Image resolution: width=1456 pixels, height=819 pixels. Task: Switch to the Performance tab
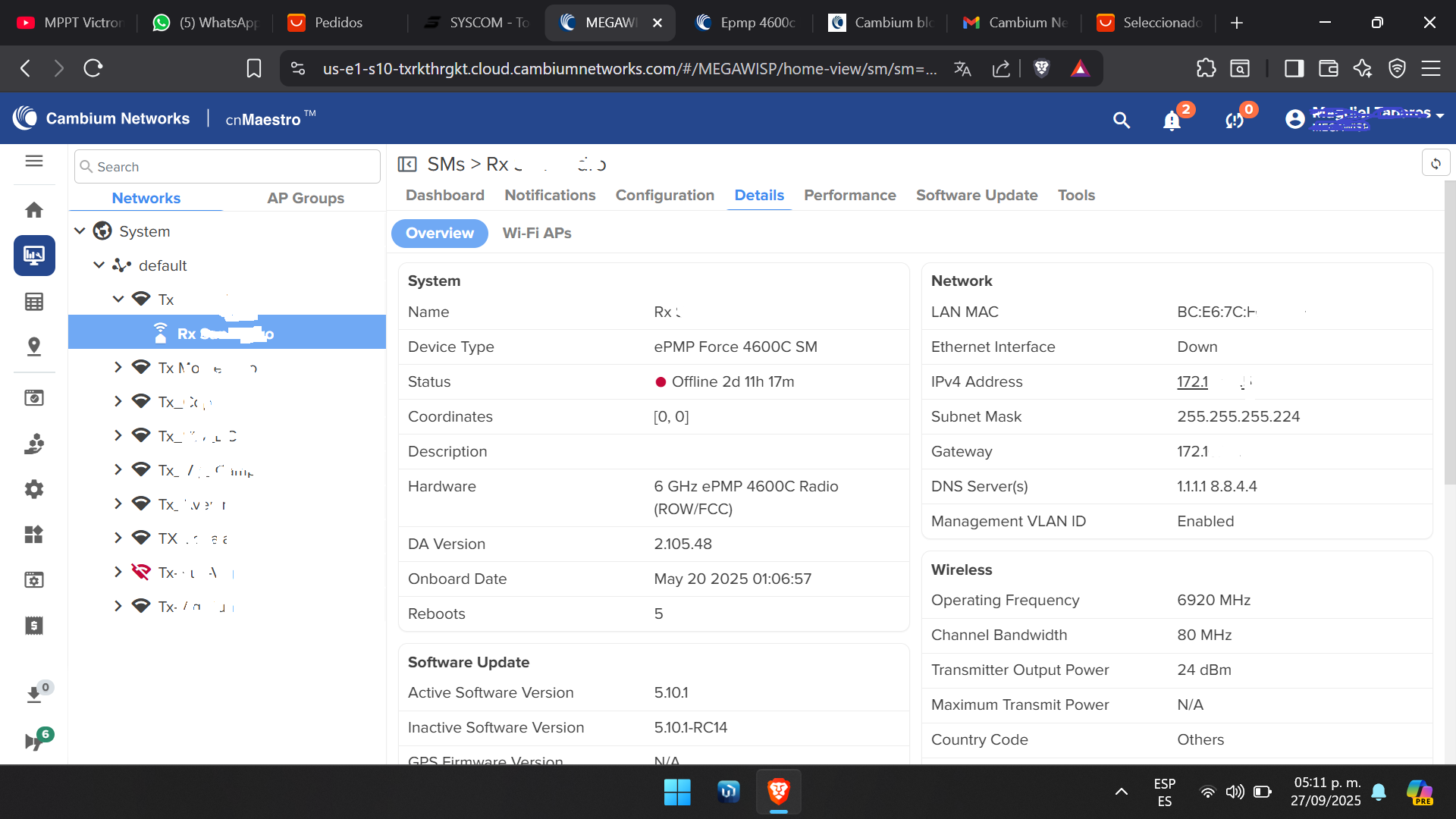pos(849,195)
